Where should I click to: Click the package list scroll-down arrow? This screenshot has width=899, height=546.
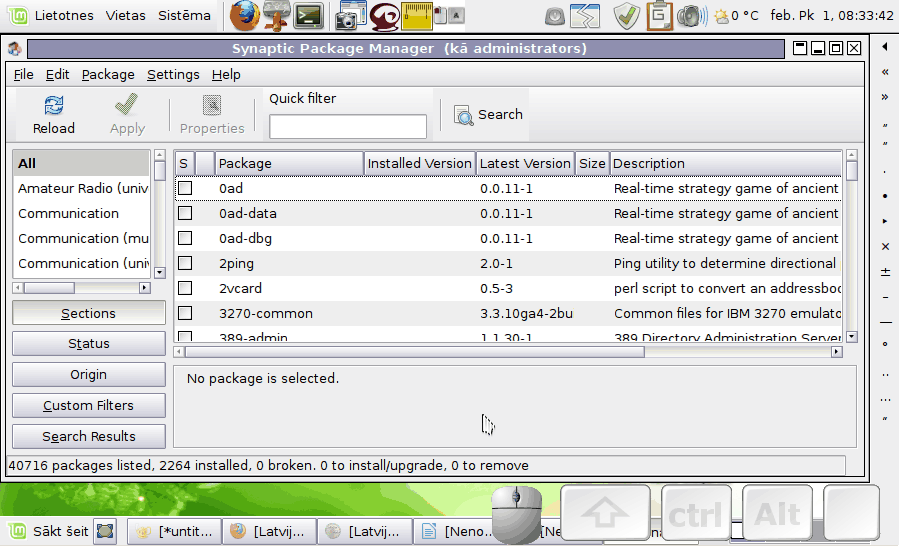852,337
